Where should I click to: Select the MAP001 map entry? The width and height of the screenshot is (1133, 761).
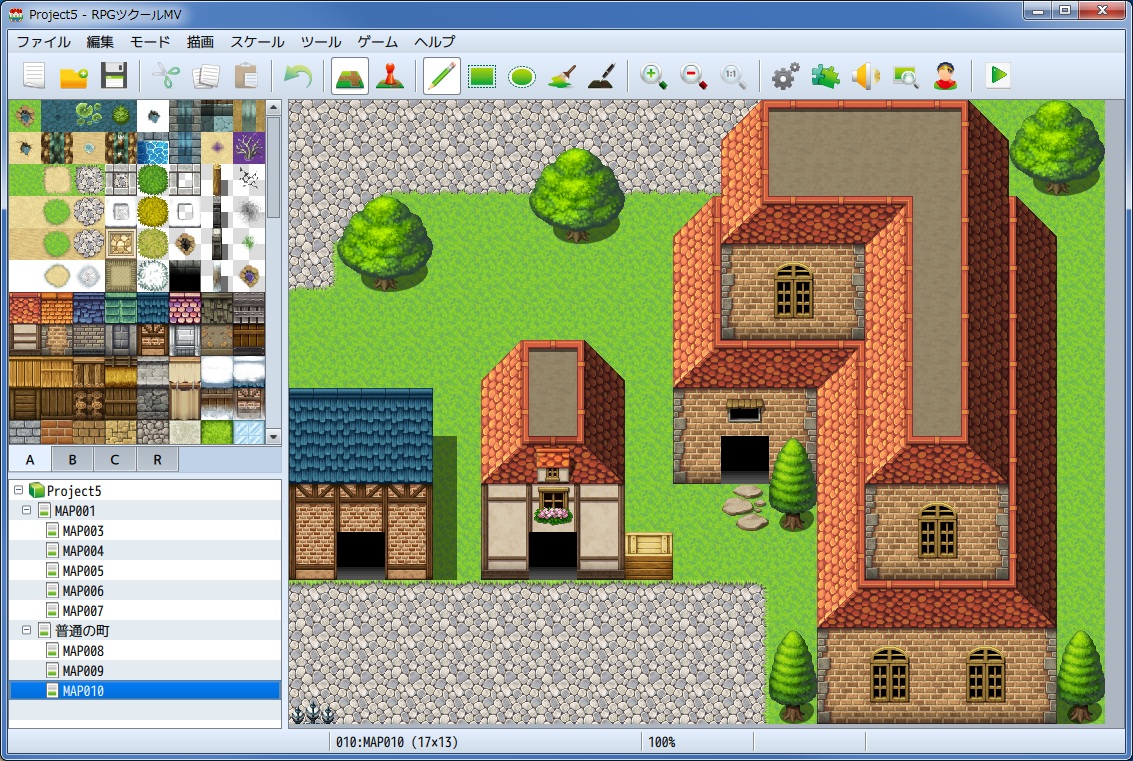(74, 510)
